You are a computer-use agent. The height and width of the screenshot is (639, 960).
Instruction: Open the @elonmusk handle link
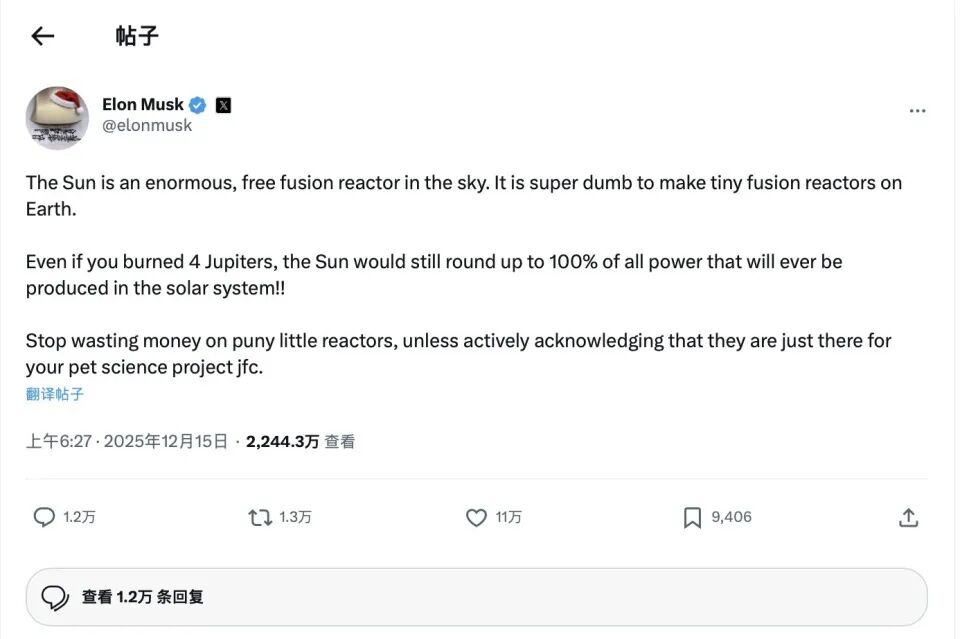147,126
